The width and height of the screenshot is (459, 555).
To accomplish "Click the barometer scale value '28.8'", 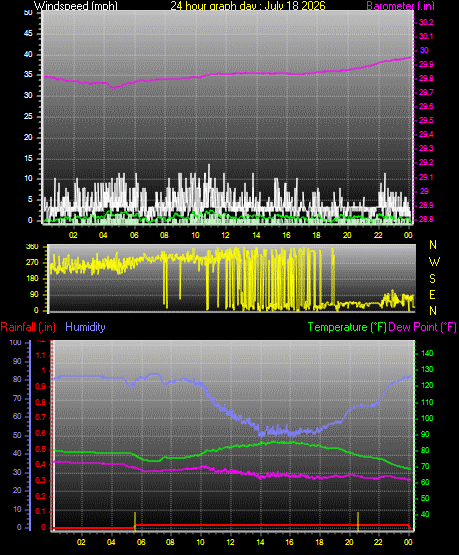I will 426,219.
